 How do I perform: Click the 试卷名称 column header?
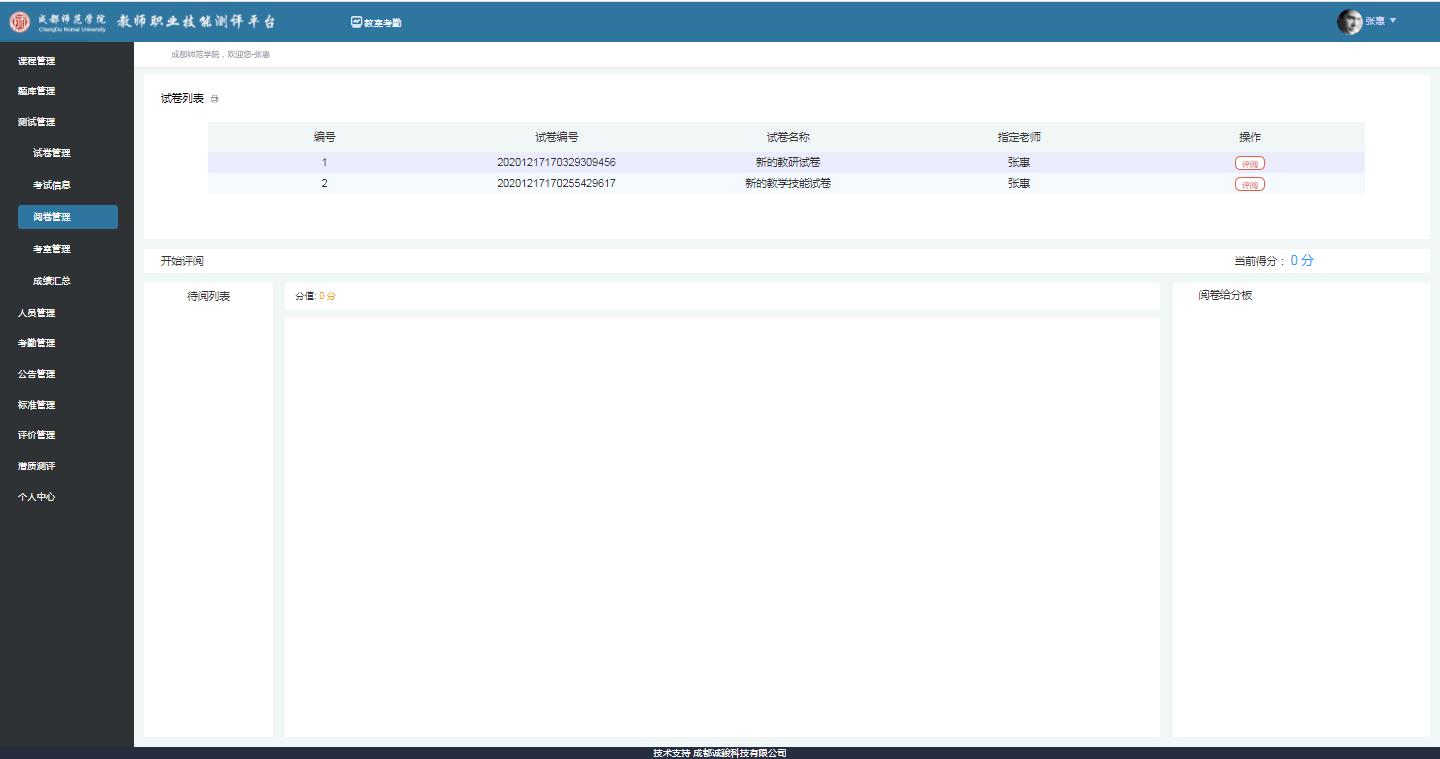(788, 137)
